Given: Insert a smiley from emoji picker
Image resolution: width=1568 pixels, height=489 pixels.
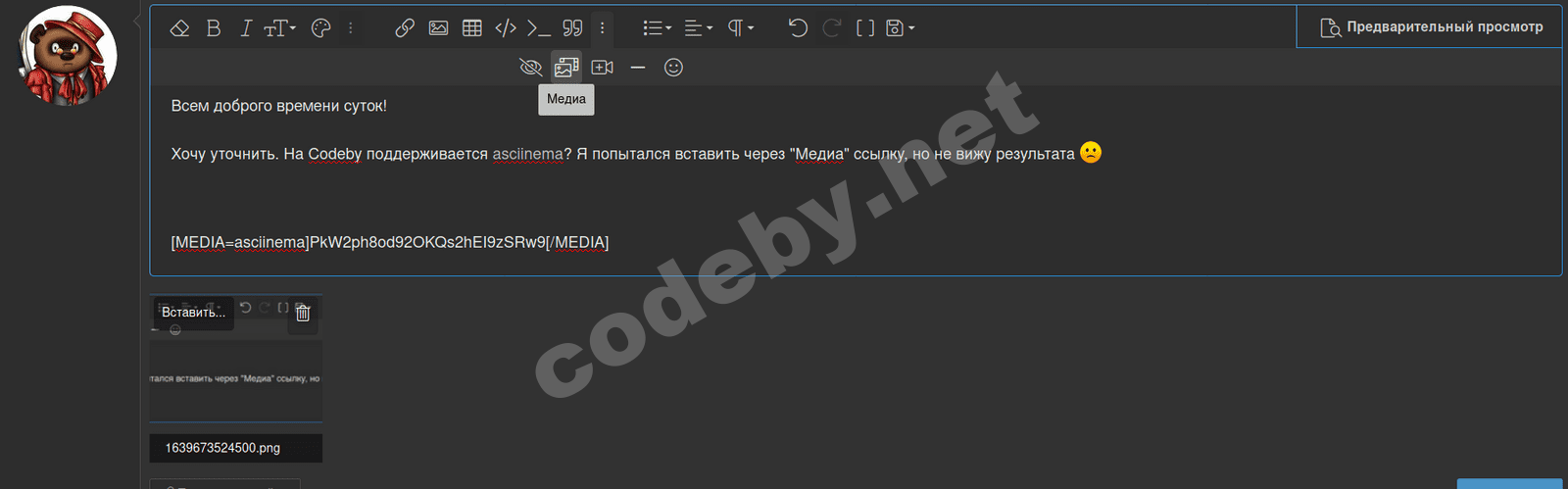Looking at the screenshot, I should coord(673,68).
